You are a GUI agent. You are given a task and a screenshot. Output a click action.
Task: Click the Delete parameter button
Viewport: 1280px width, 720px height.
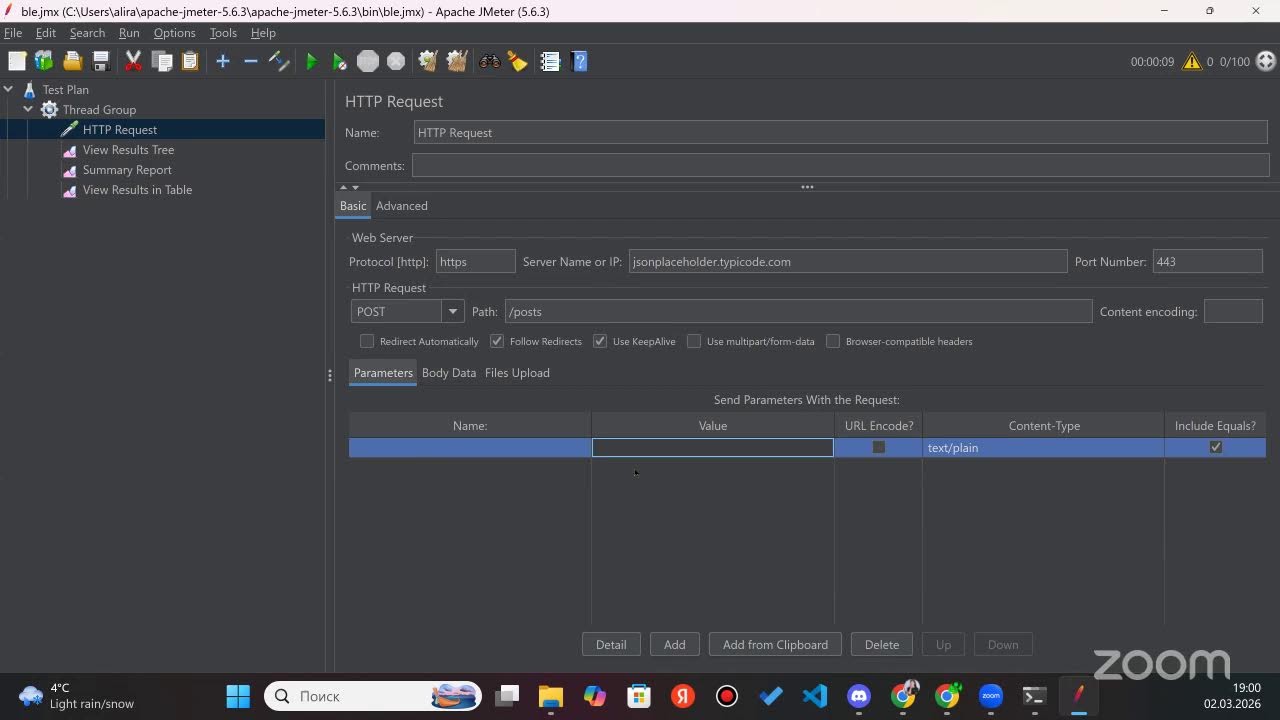(x=882, y=644)
